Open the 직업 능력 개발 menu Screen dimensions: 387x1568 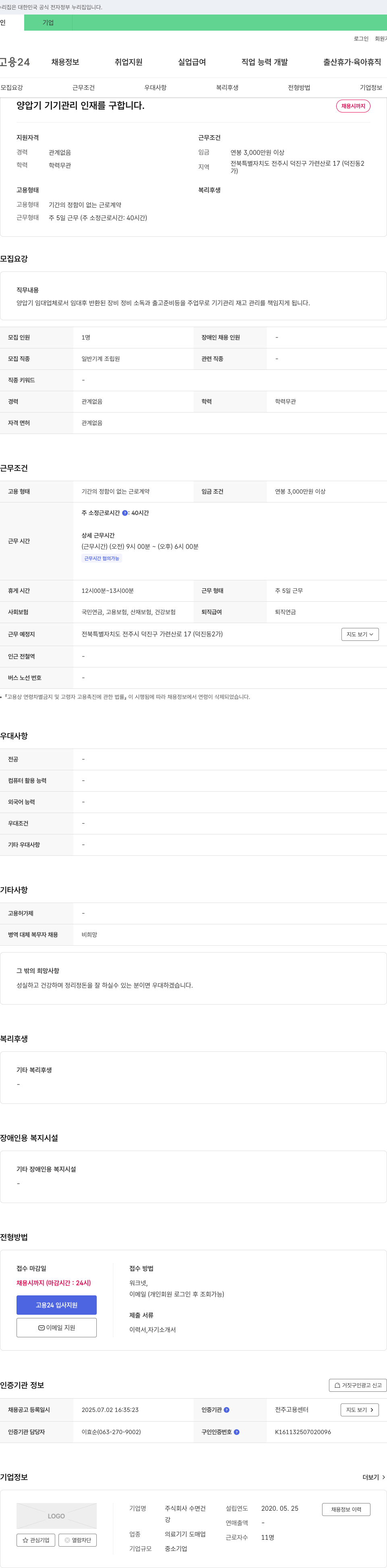coord(265,62)
